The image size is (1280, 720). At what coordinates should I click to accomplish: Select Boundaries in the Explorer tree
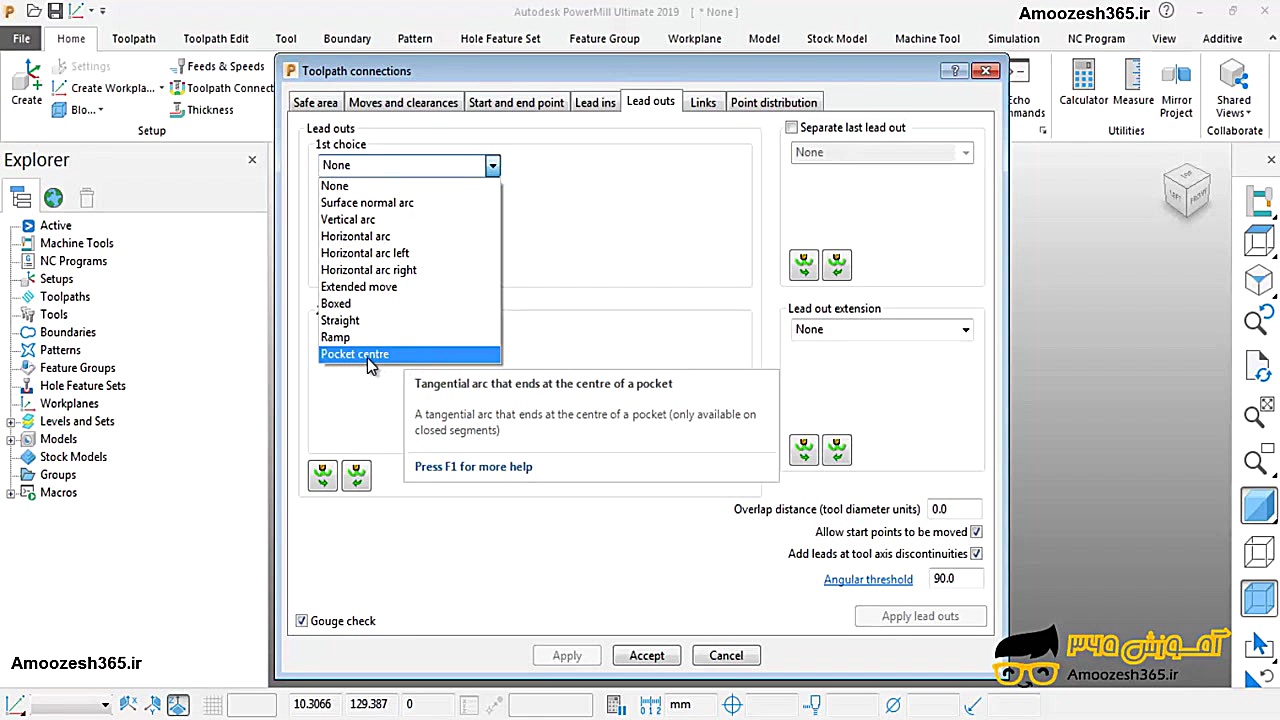[68, 333]
